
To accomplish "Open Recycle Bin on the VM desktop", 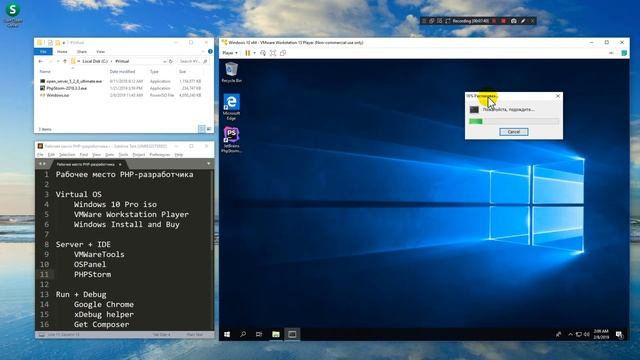I will click(231, 73).
